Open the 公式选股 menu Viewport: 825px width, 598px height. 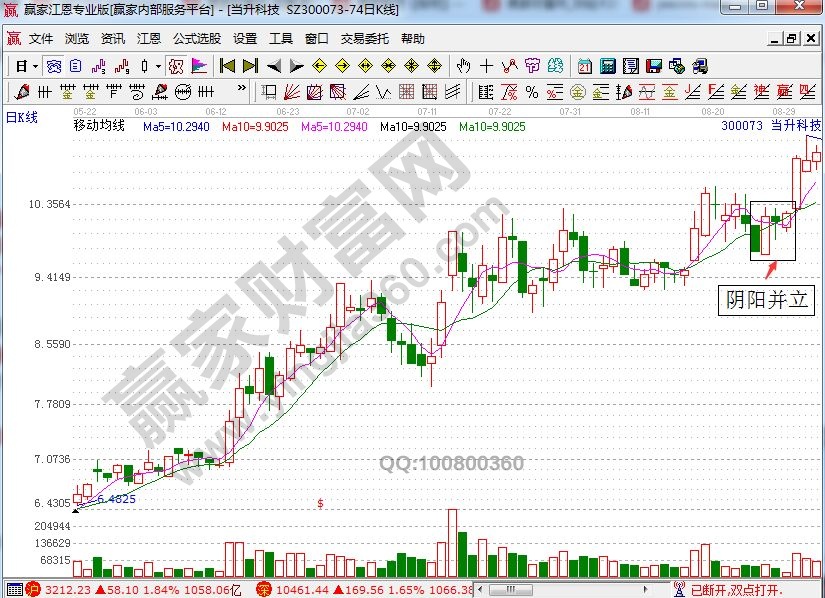[196, 39]
